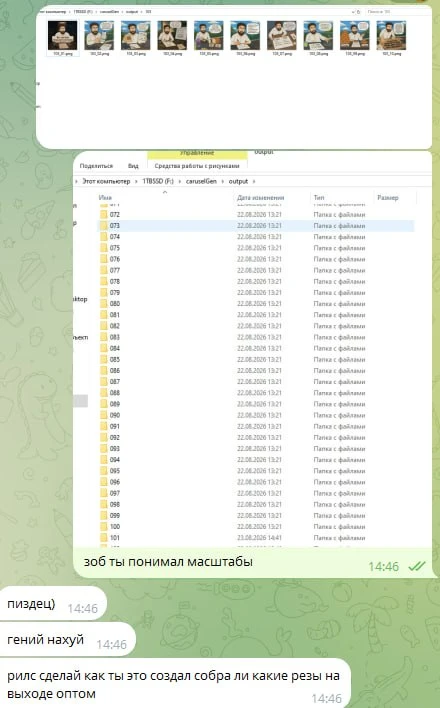Click the гений нахуй chat message

[x=67, y=640]
